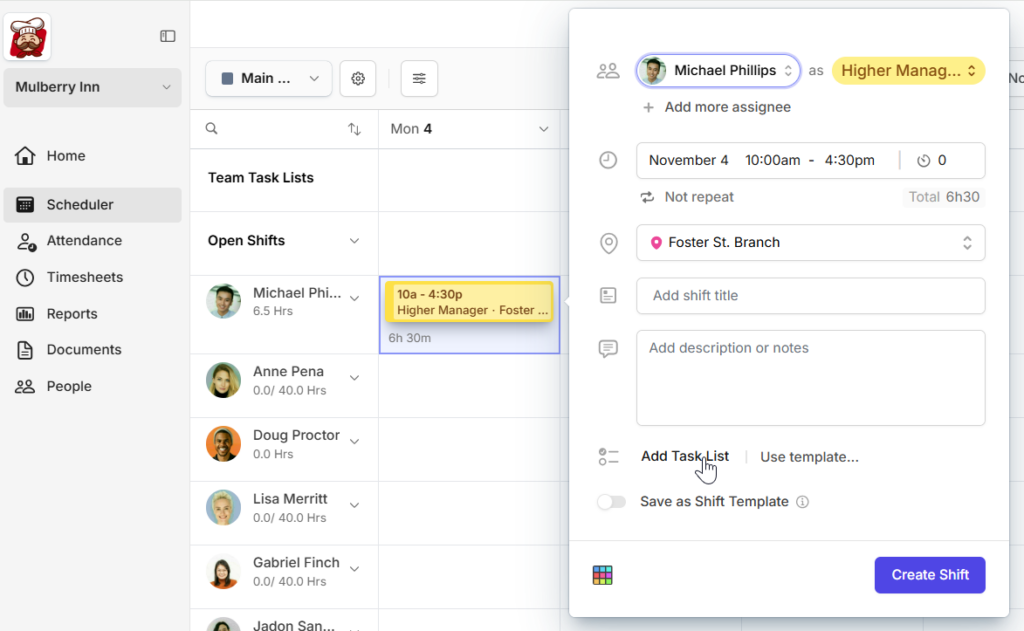Toggle Save as Shift Template switch
1024x631 pixels.
(612, 501)
